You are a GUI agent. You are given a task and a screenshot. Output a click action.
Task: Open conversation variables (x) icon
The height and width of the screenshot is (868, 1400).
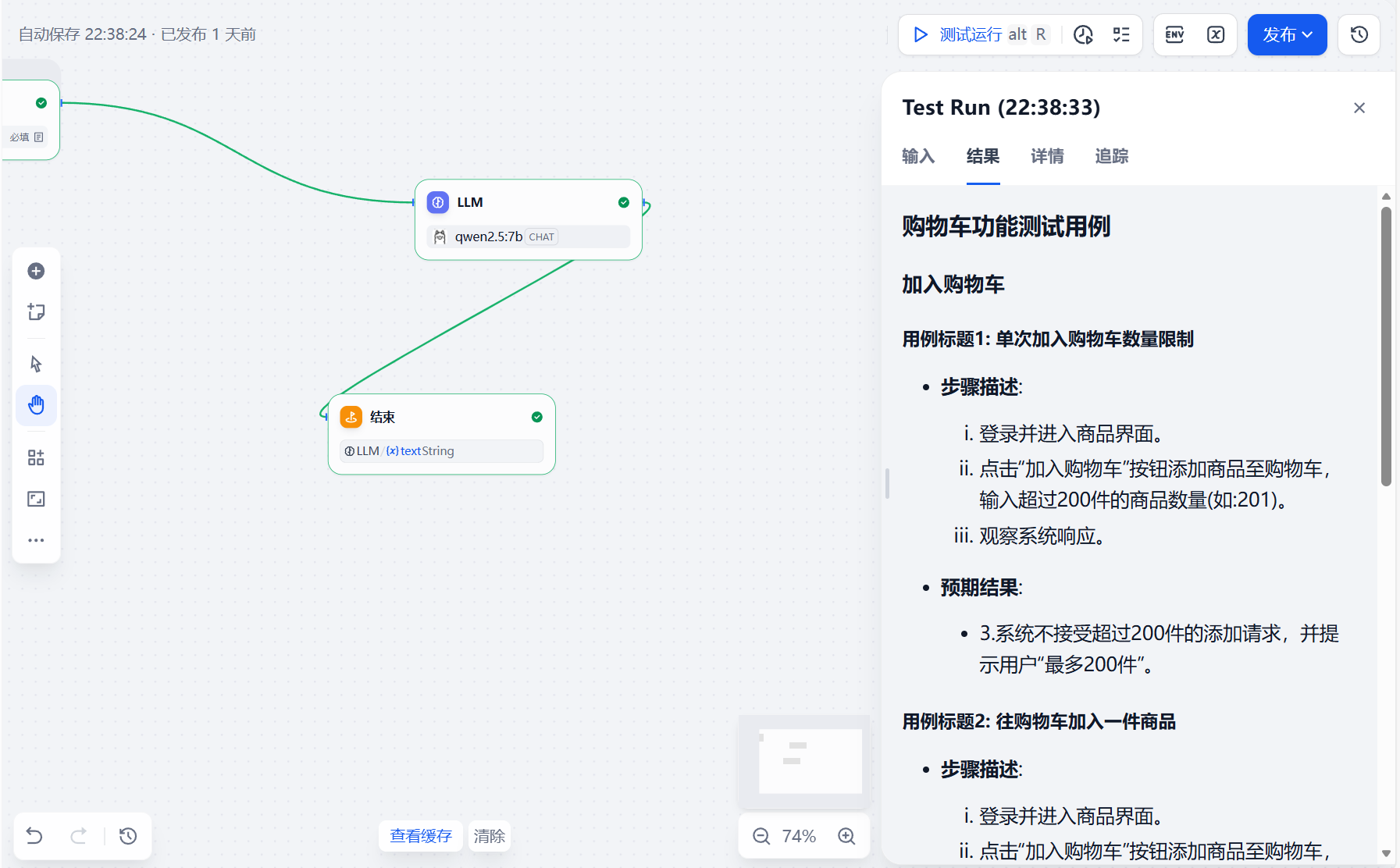[1216, 34]
